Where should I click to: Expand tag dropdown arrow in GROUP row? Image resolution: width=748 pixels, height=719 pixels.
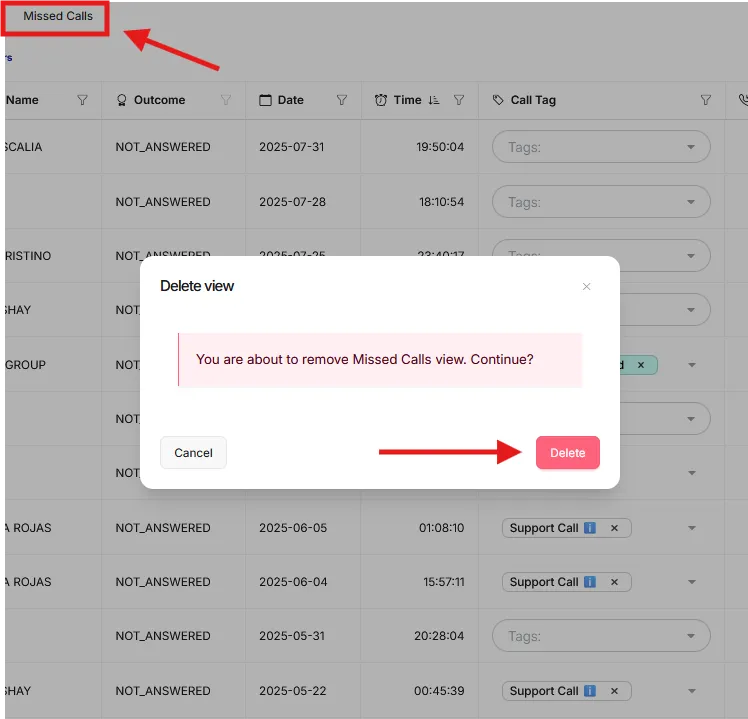(x=692, y=365)
